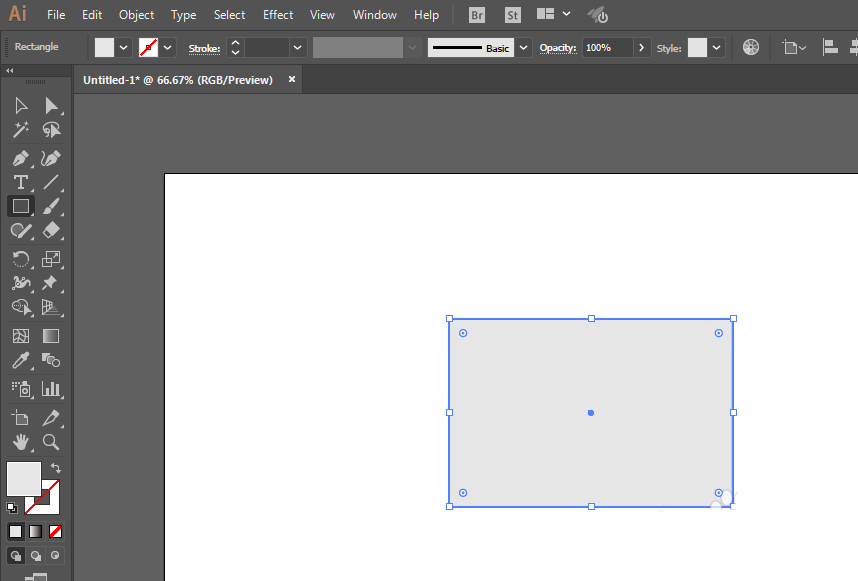Expand the stroke weight dropdown
The width and height of the screenshot is (858, 581).
297,48
